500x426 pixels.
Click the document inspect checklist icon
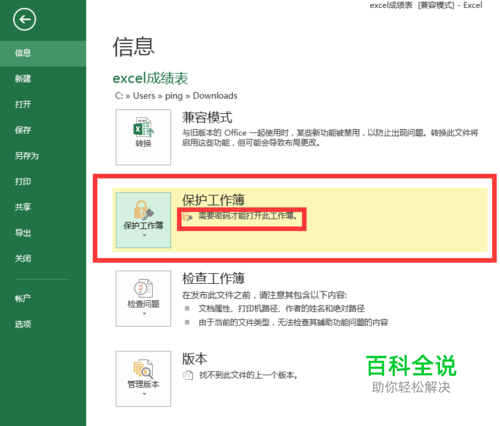143,288
